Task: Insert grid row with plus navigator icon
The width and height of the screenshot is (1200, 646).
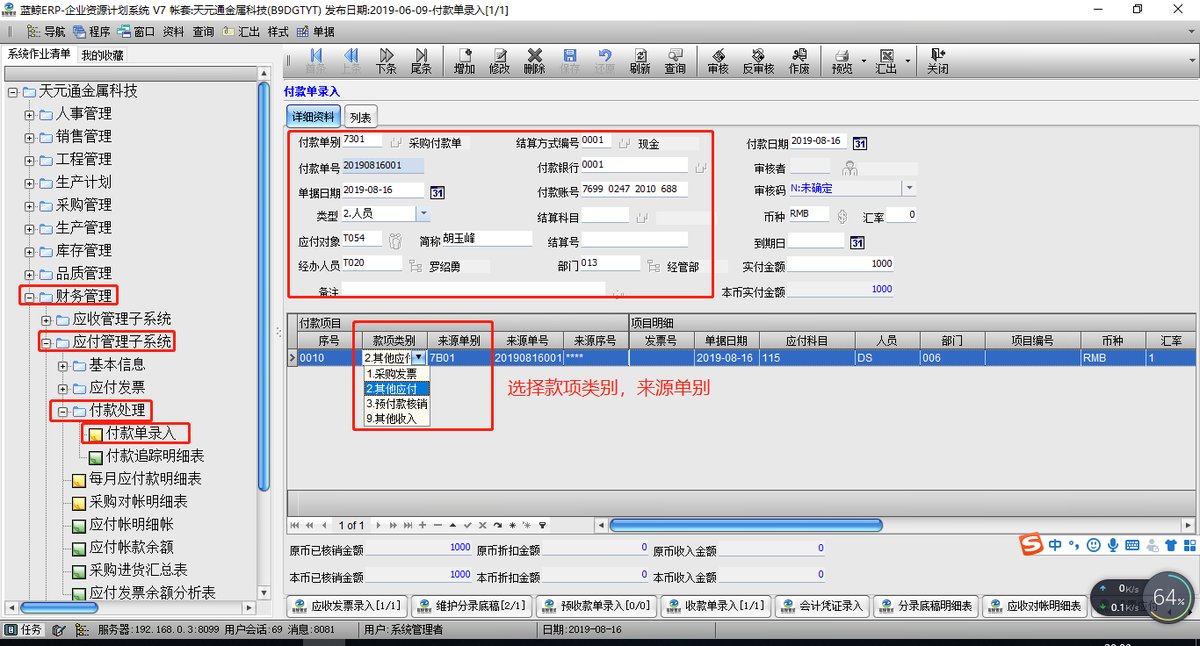Action: click(422, 524)
